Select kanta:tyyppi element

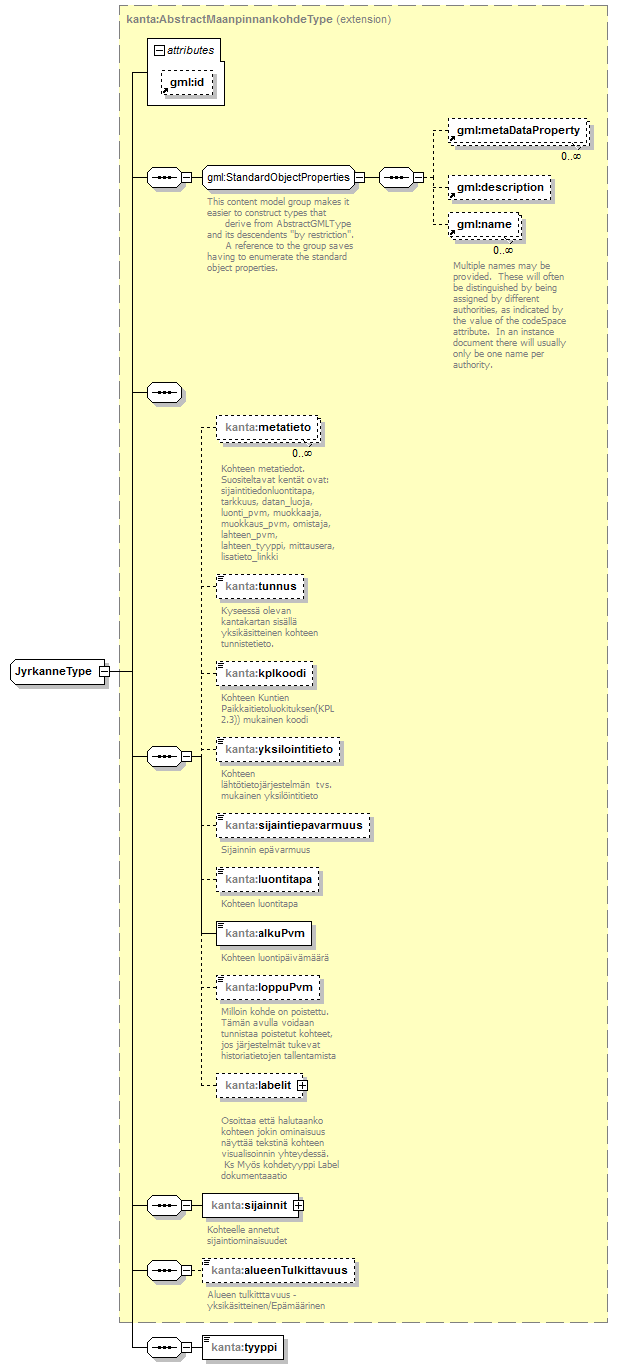pyautogui.click(x=242, y=1347)
